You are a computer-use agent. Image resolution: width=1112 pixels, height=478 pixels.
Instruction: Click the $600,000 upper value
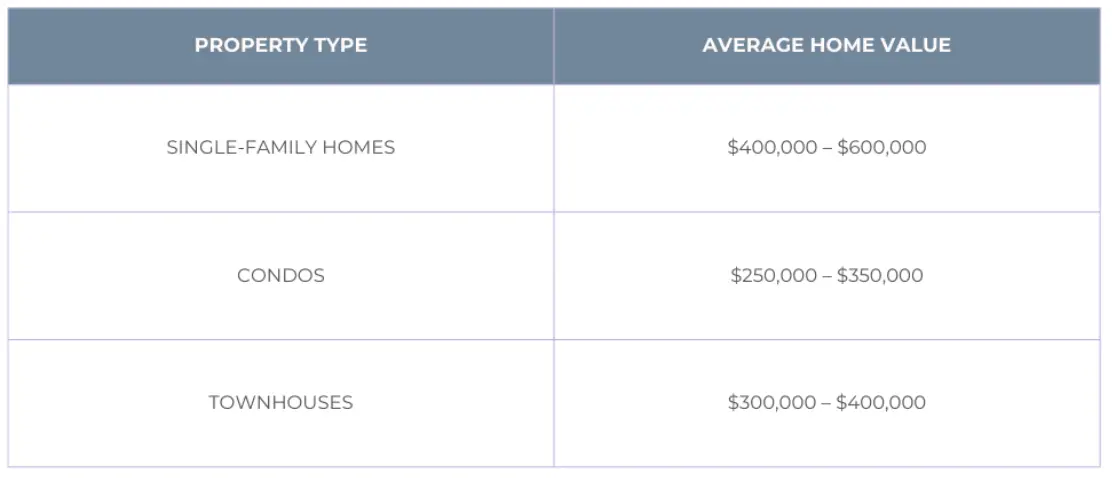click(882, 148)
